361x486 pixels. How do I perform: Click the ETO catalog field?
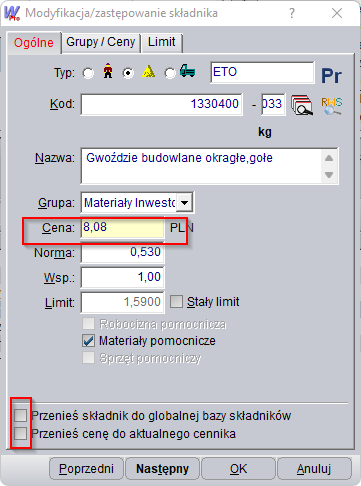[262, 72]
